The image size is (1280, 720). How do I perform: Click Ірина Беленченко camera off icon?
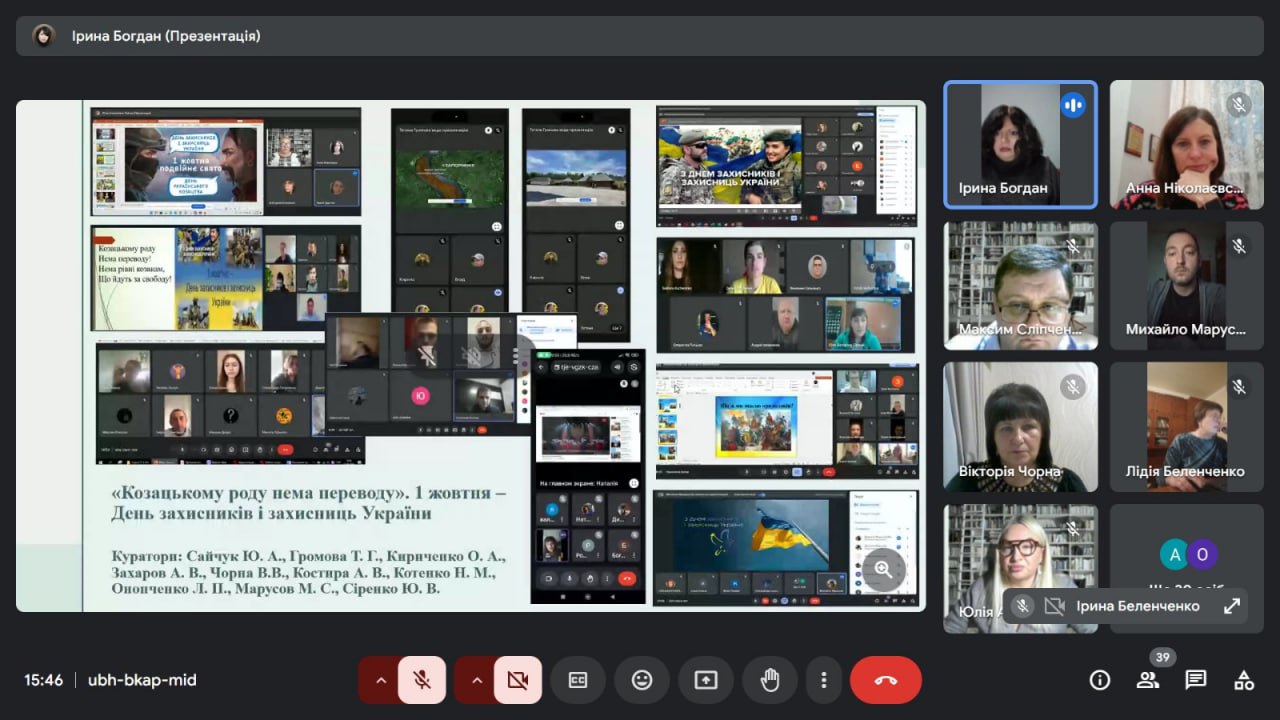[1053, 606]
